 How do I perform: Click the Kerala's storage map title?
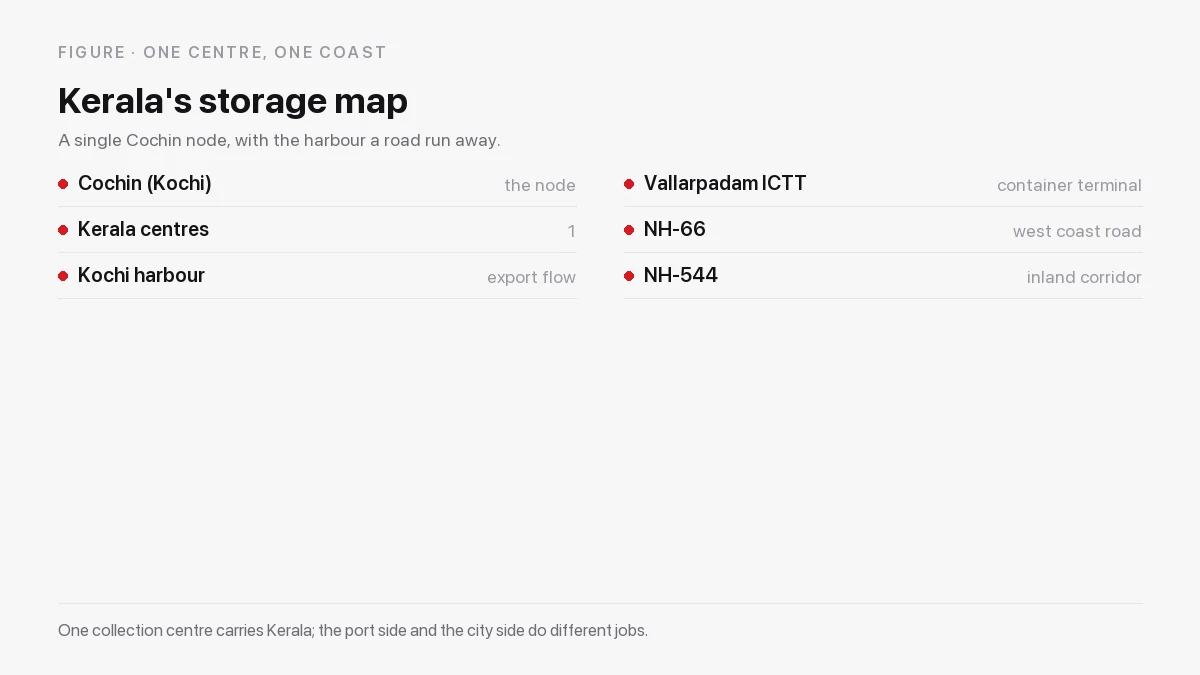tap(233, 101)
